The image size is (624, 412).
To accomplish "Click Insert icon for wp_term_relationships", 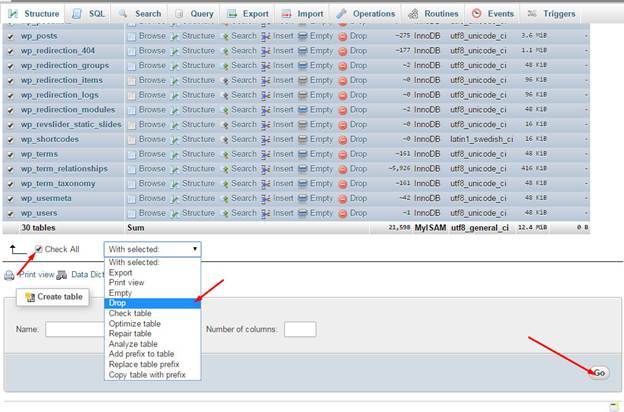I will [x=266, y=169].
